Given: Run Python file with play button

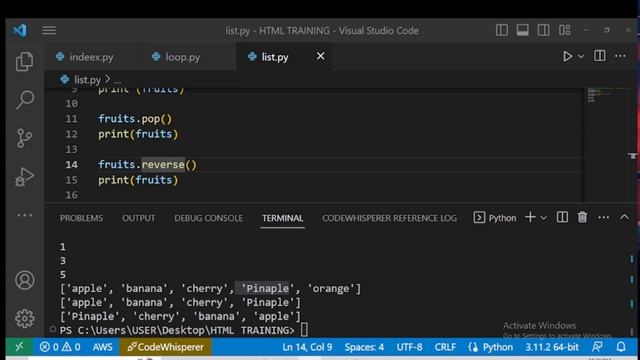Looking at the screenshot, I should point(567,56).
